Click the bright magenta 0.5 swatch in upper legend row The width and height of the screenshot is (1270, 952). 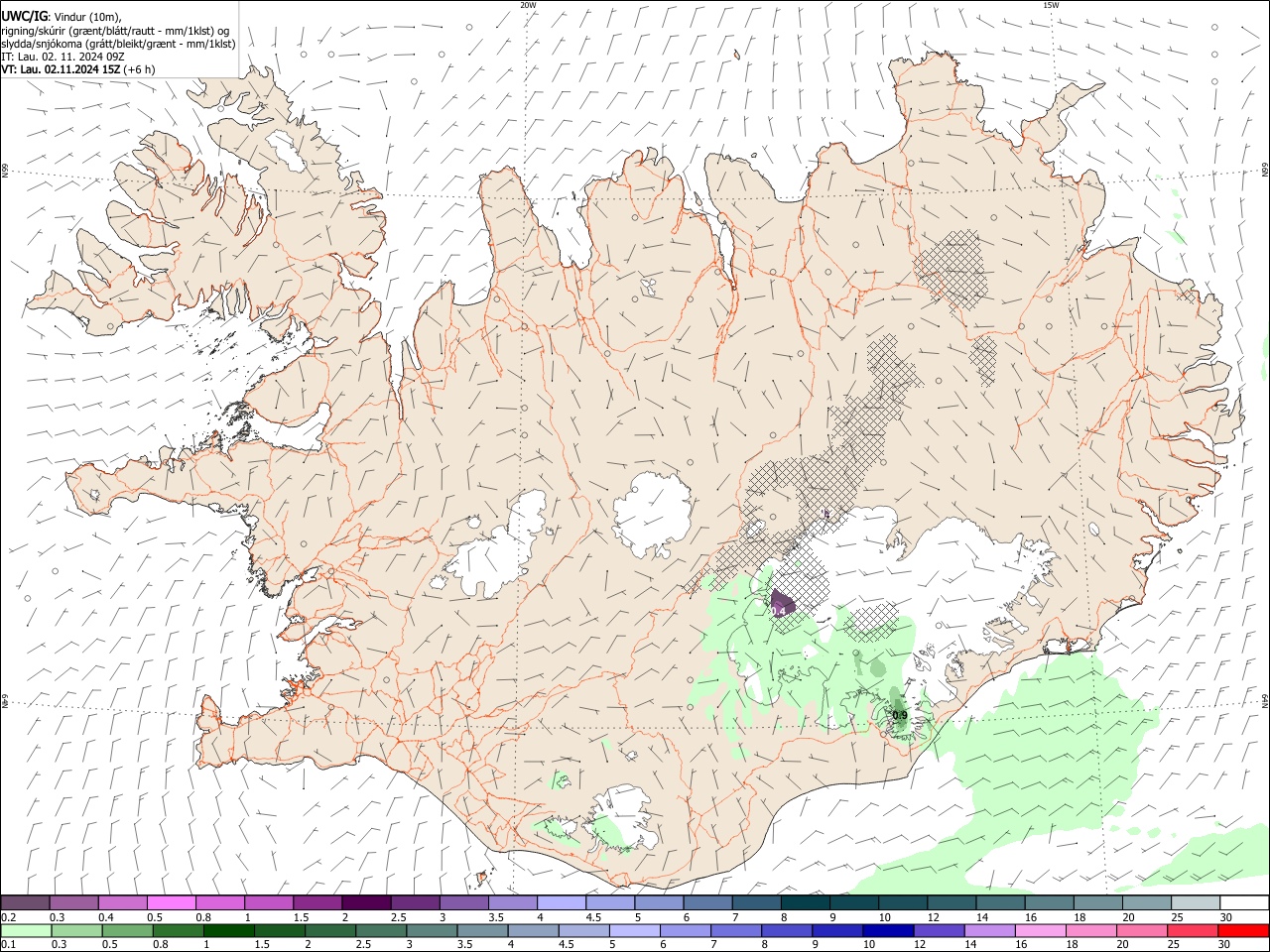(x=171, y=903)
